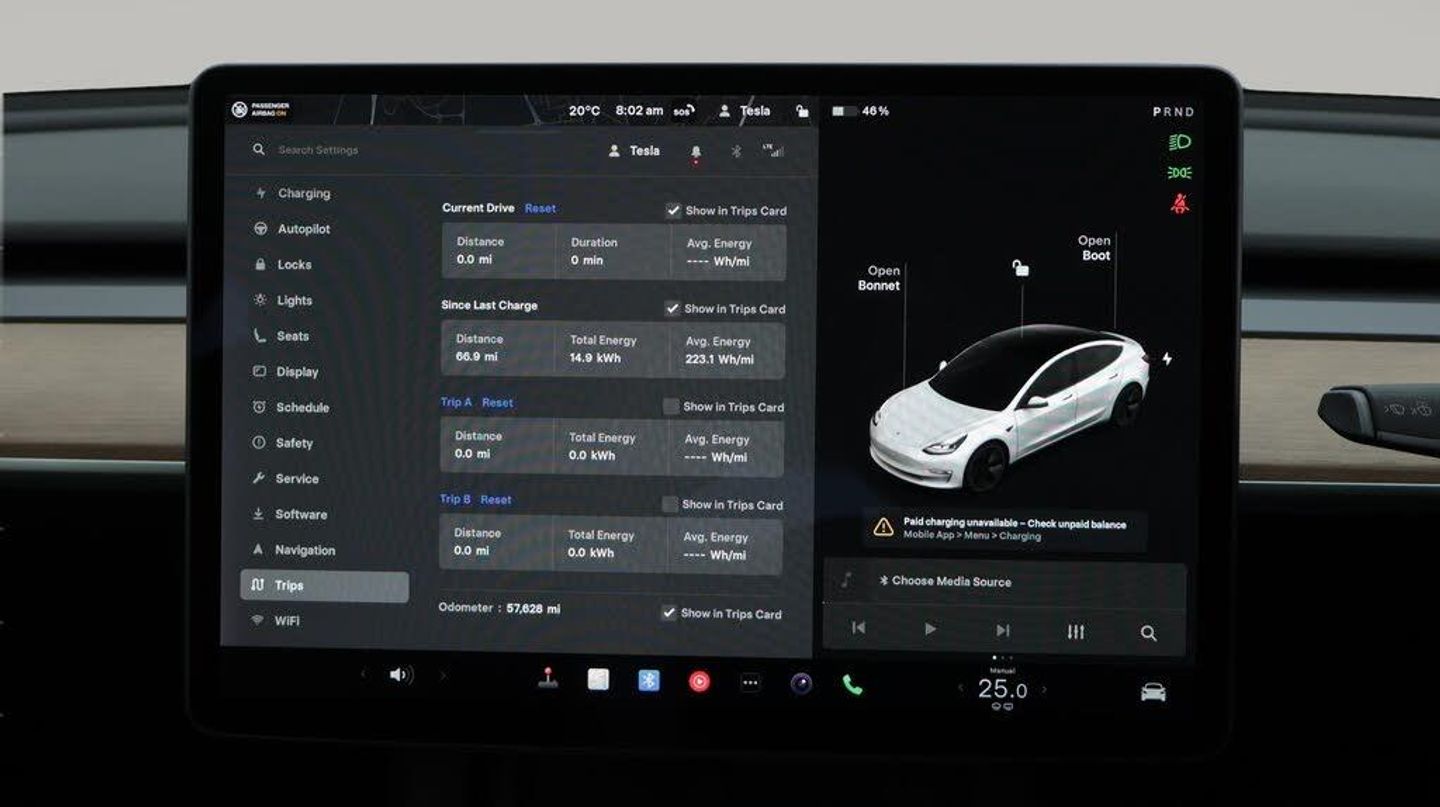Open climate controls via 25.0 temperature
1440x807 pixels.
click(x=1002, y=689)
